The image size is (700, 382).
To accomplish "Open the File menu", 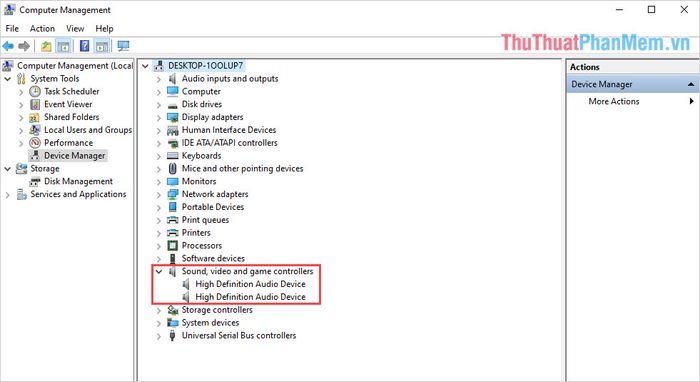I will coord(12,29).
